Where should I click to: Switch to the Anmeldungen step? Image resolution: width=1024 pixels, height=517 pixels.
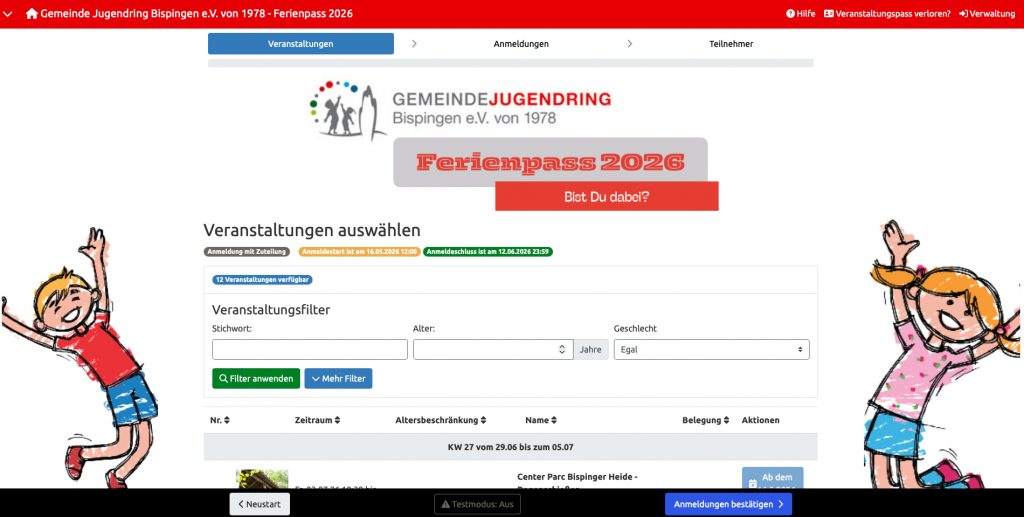pos(521,44)
